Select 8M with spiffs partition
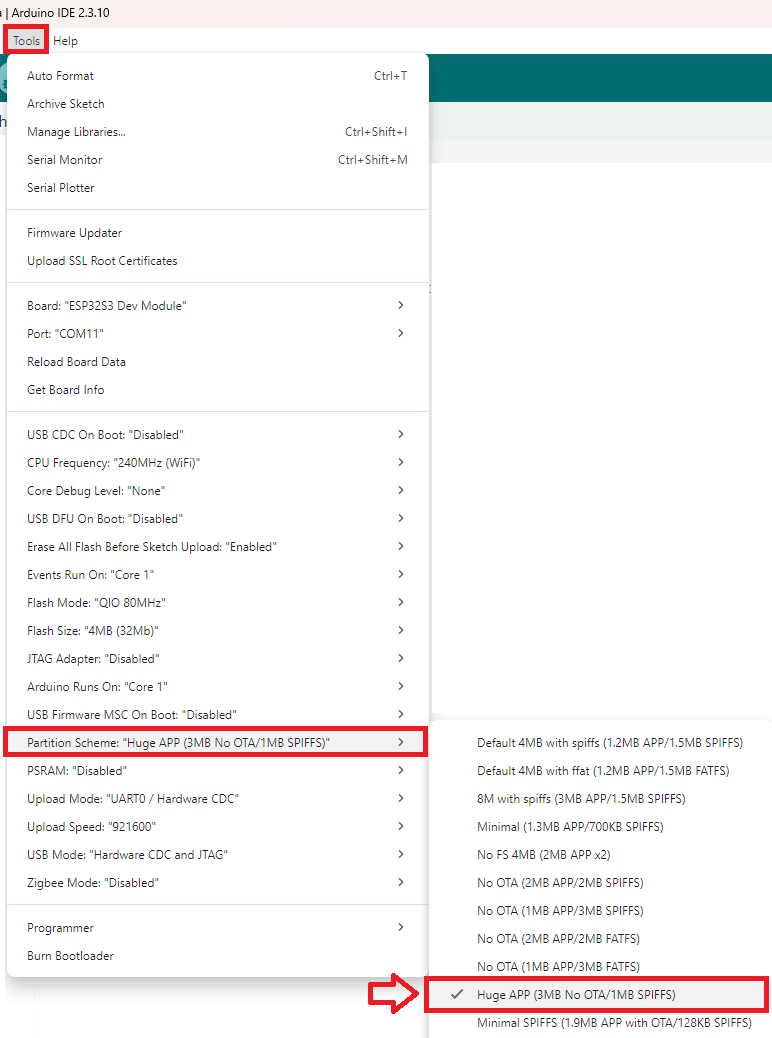The width and height of the screenshot is (772, 1038). 601,799
